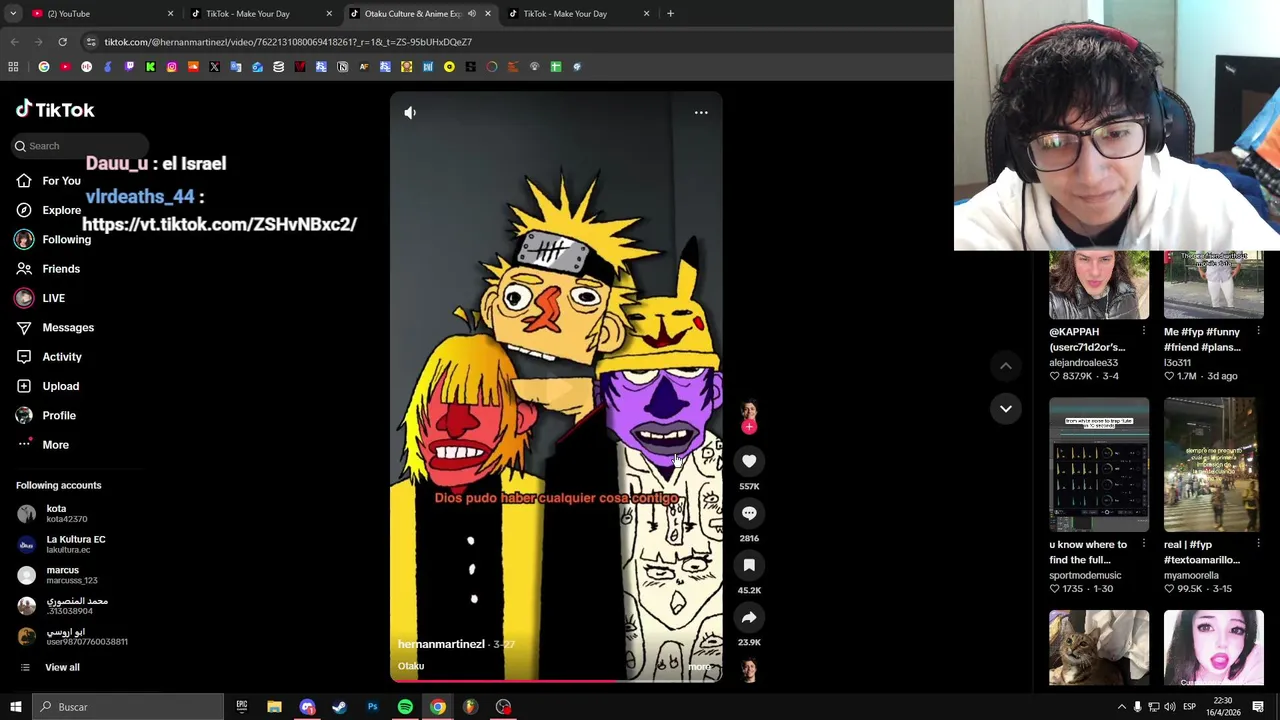Screen dimensions: 1280x720
Task: Reload the current page
Action: click(x=62, y=42)
